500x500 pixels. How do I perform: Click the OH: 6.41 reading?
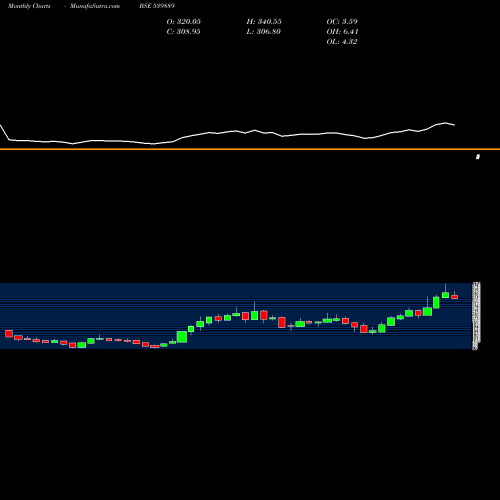coord(342,32)
